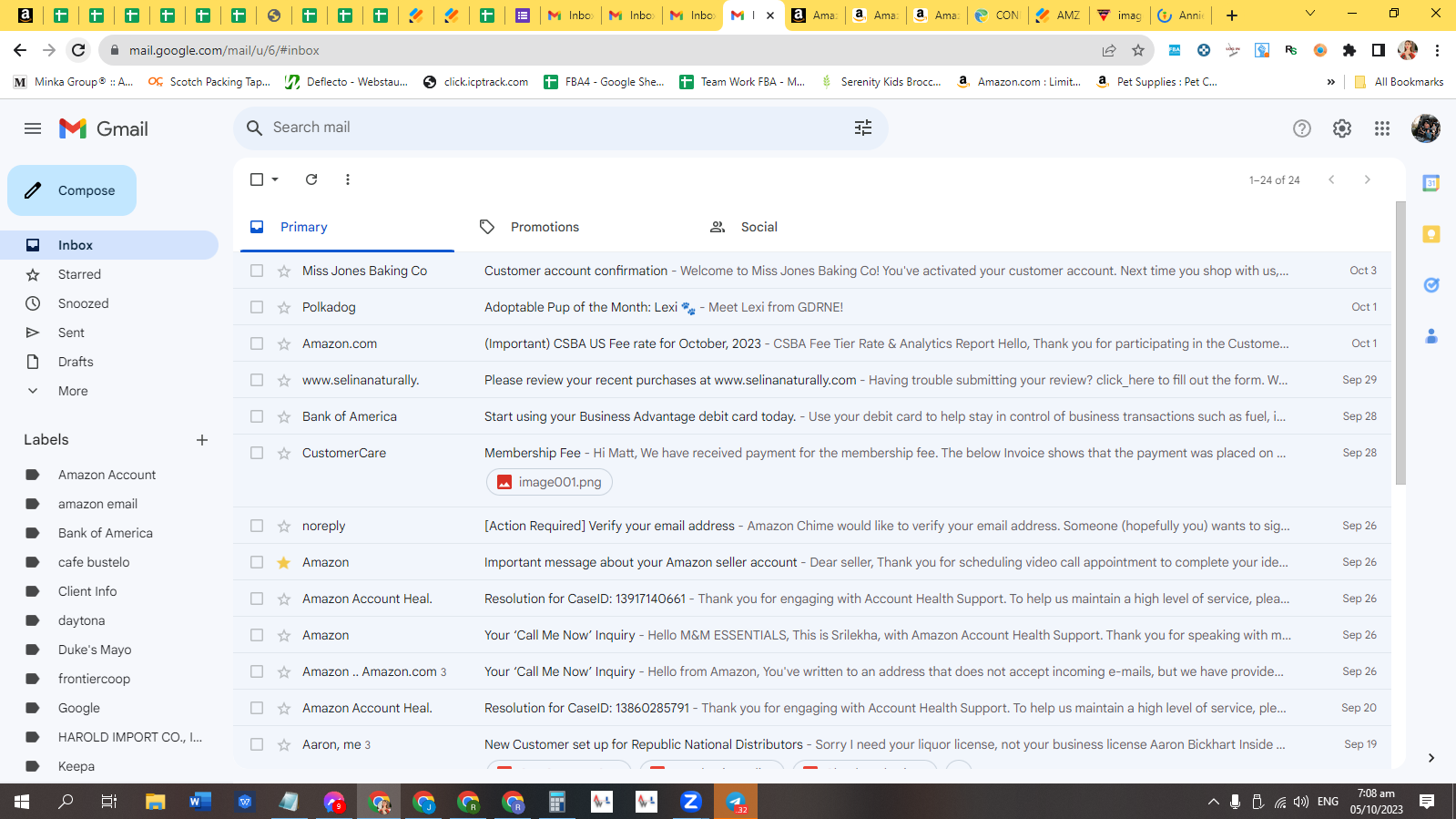The height and width of the screenshot is (819, 1456).
Task: Show hidden system tray icons chevron
Action: click(1213, 802)
